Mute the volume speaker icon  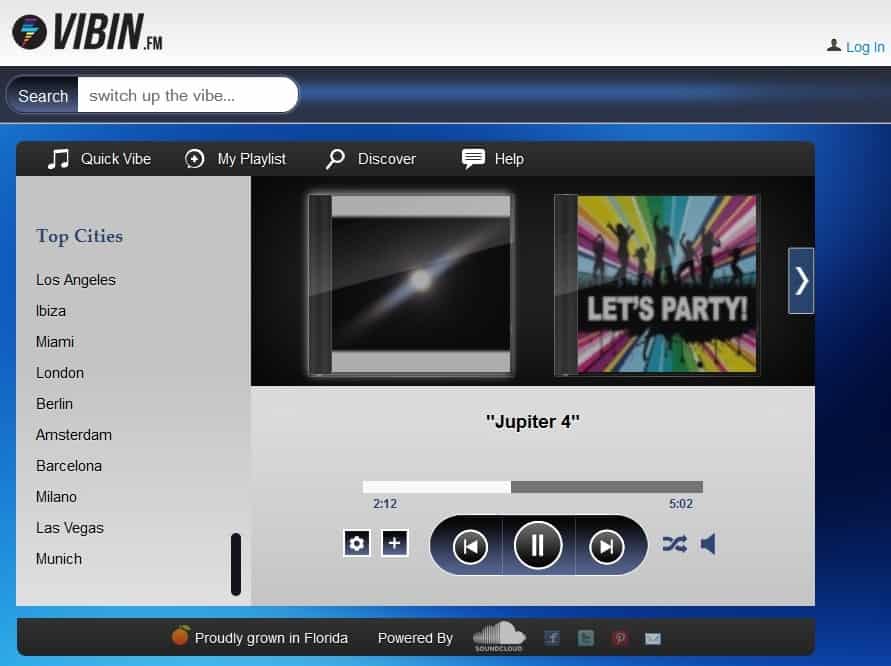(x=708, y=544)
